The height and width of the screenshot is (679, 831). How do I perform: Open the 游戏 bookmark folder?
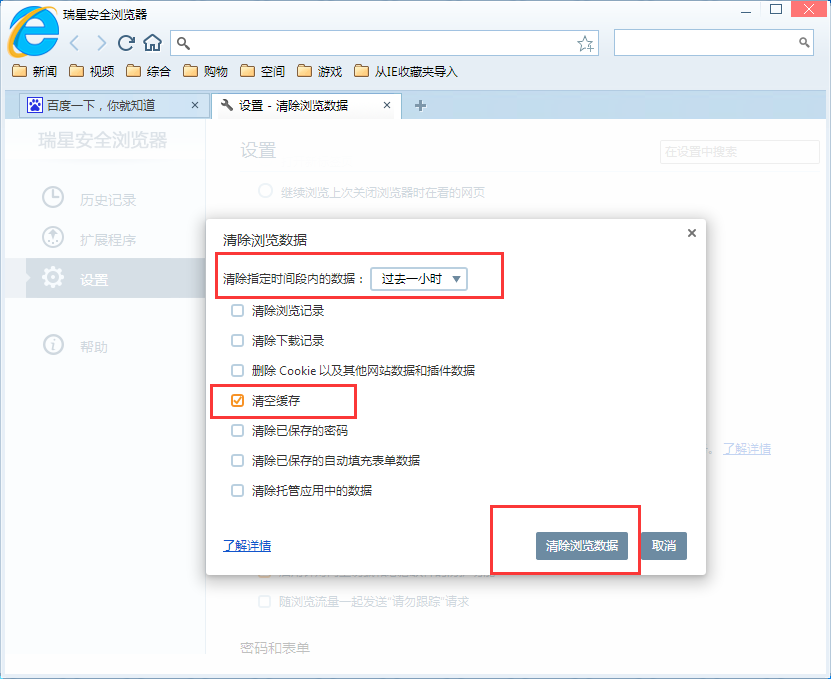click(319, 72)
